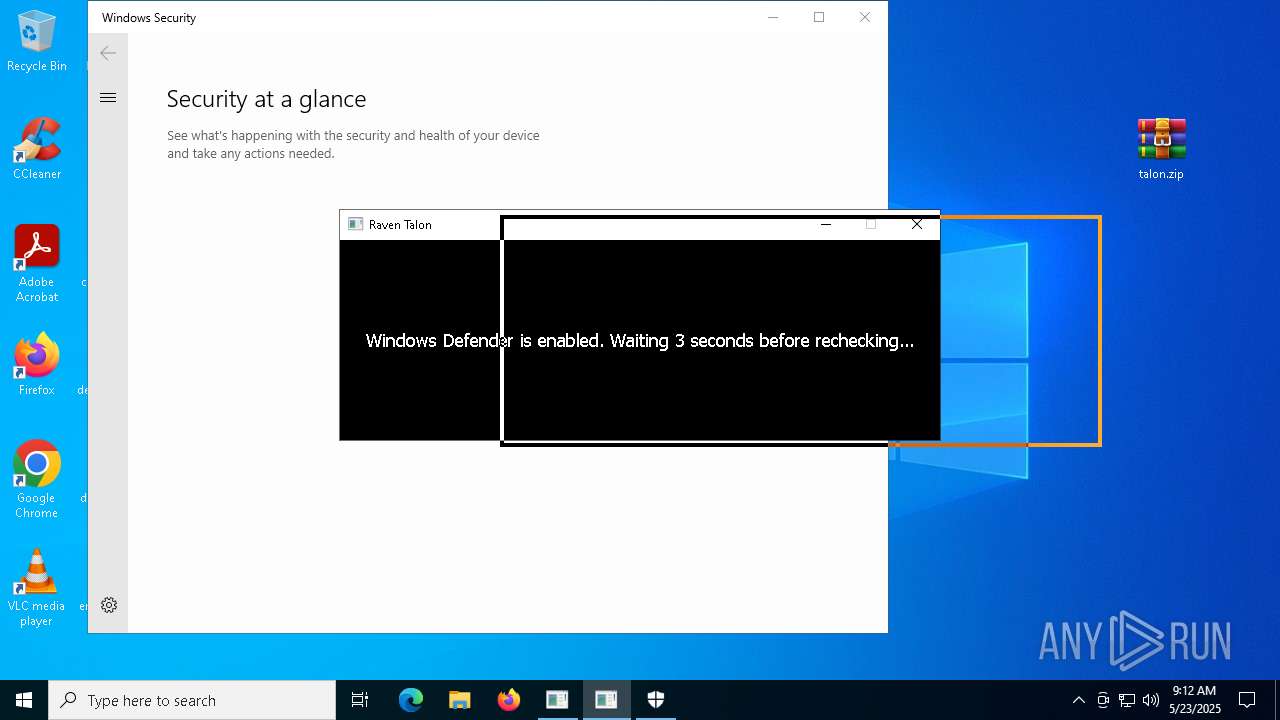Open the notification action center
Screen dimensions: 1280x720
(x=1247, y=700)
